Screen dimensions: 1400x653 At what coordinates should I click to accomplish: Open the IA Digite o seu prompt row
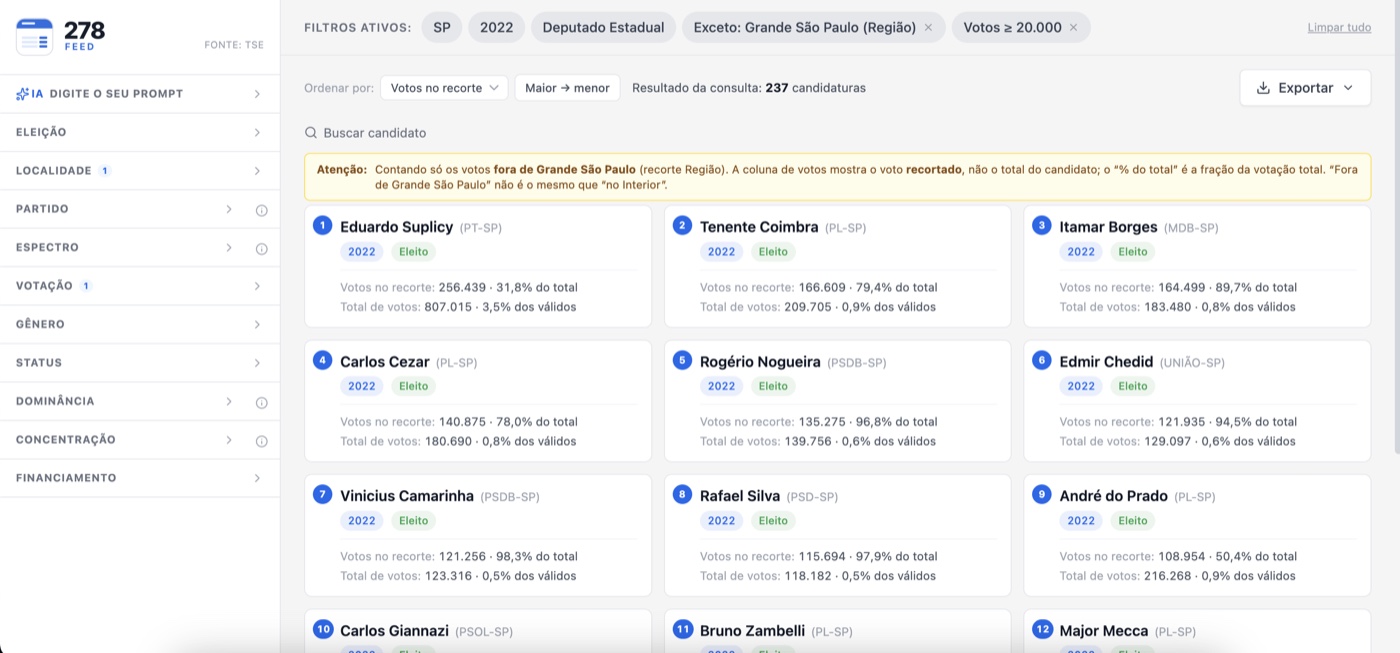(x=140, y=94)
